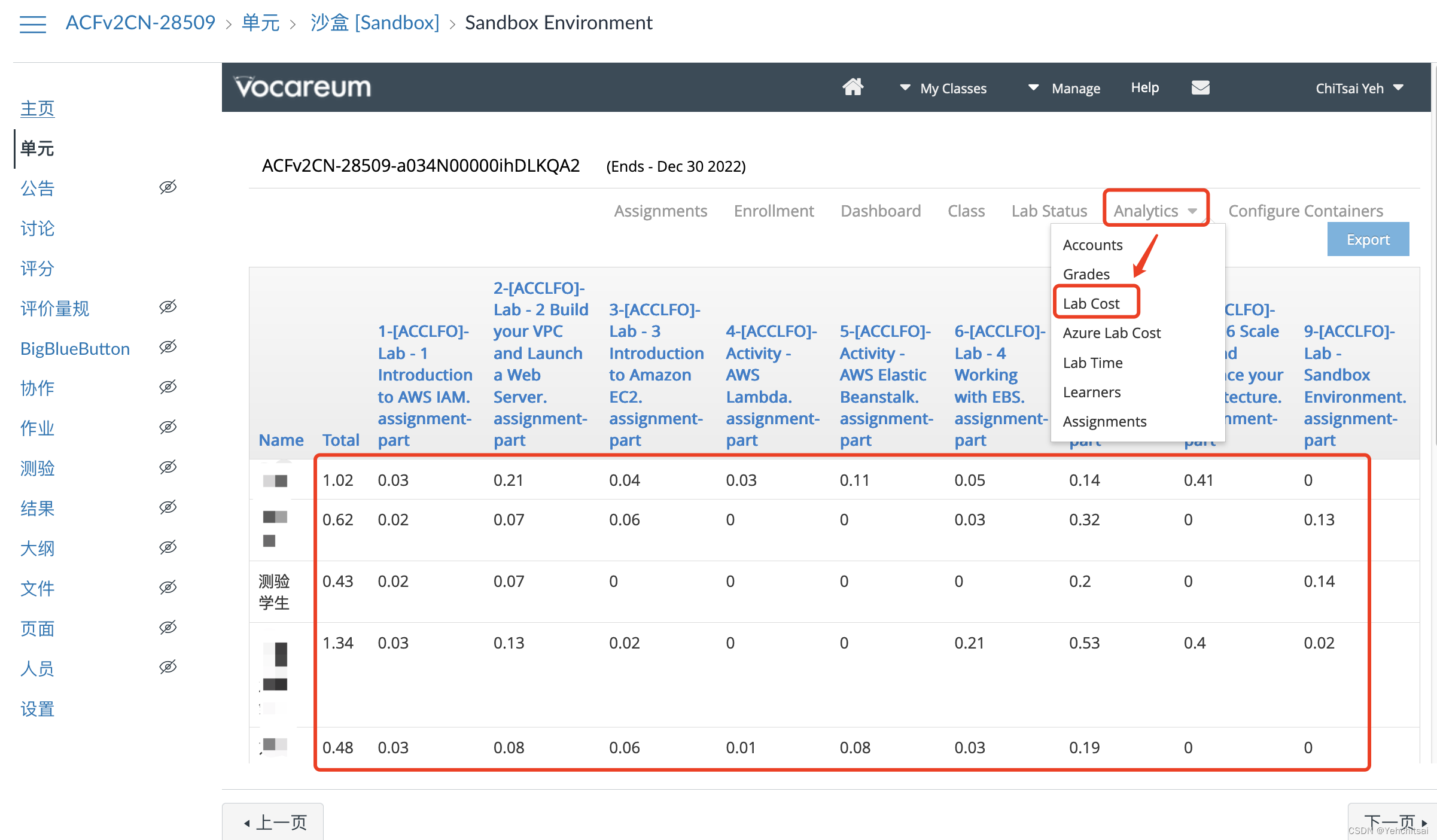Click the eye icon beside 文件
This screenshot has width=1437, height=840.
click(168, 588)
